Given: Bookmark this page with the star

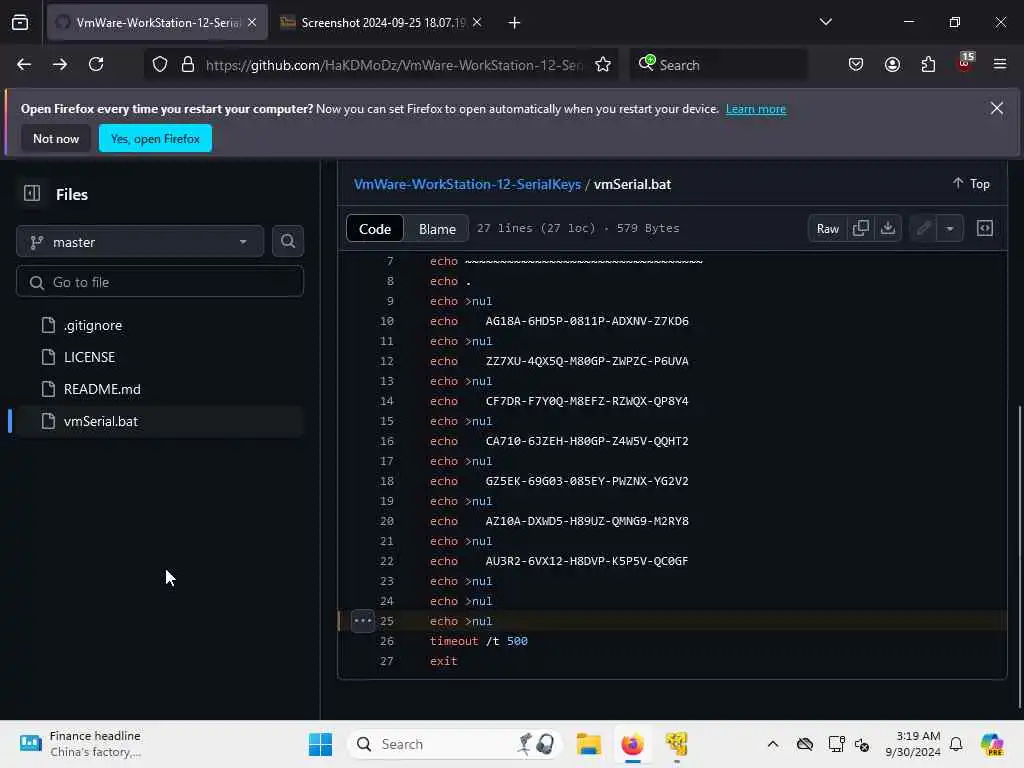Looking at the screenshot, I should click(x=603, y=65).
